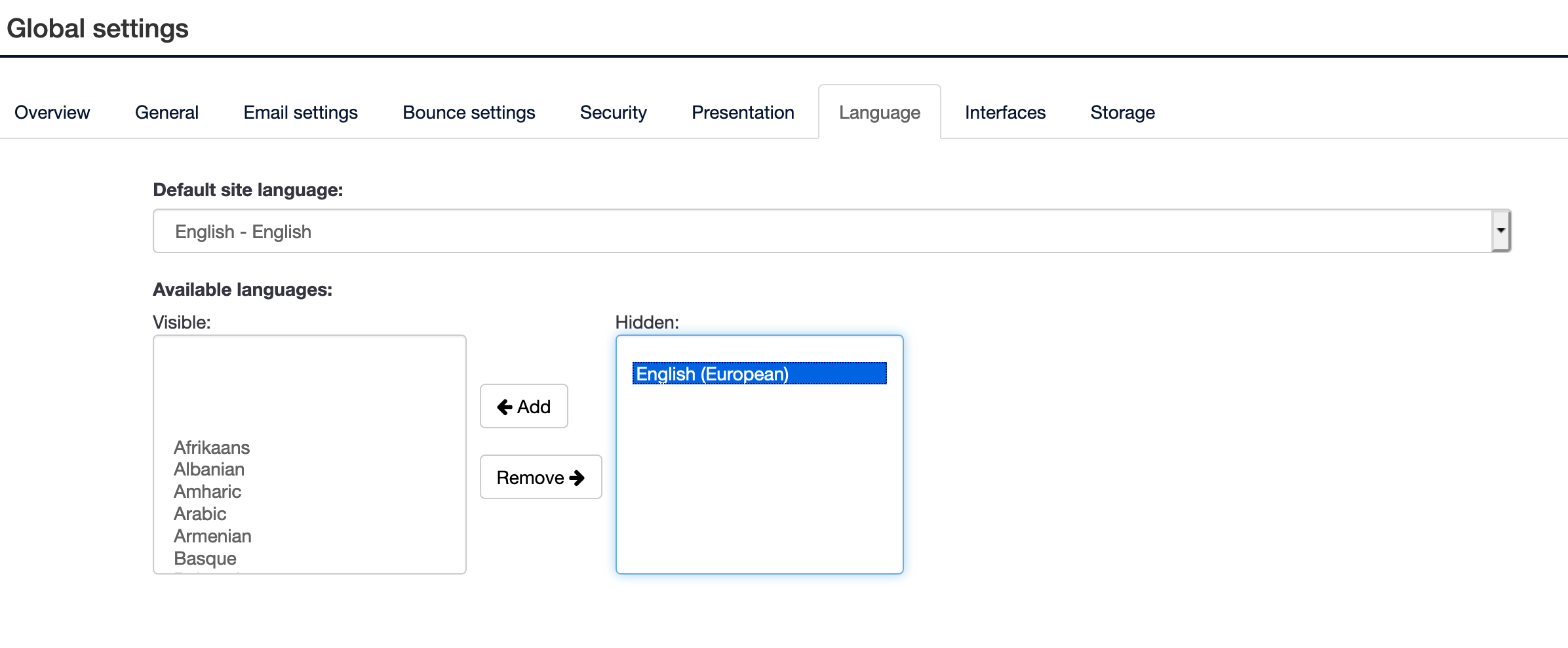Pick Armenian from Visible languages
1568x648 pixels.
pos(212,537)
